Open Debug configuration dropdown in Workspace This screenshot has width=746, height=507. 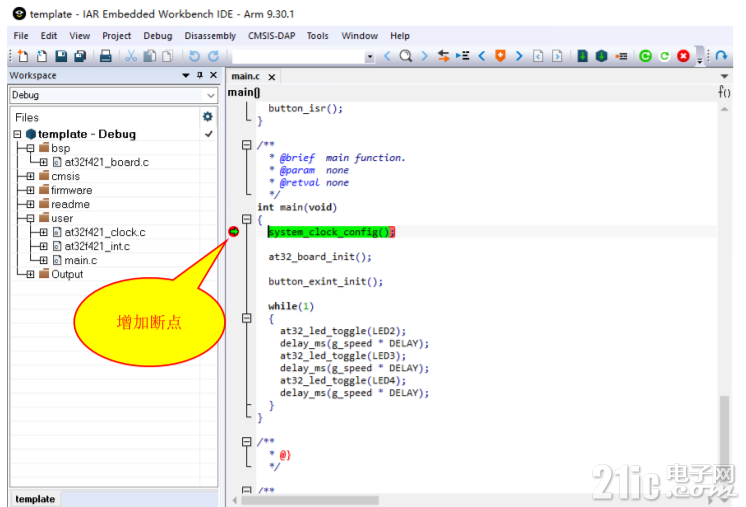click(x=211, y=95)
